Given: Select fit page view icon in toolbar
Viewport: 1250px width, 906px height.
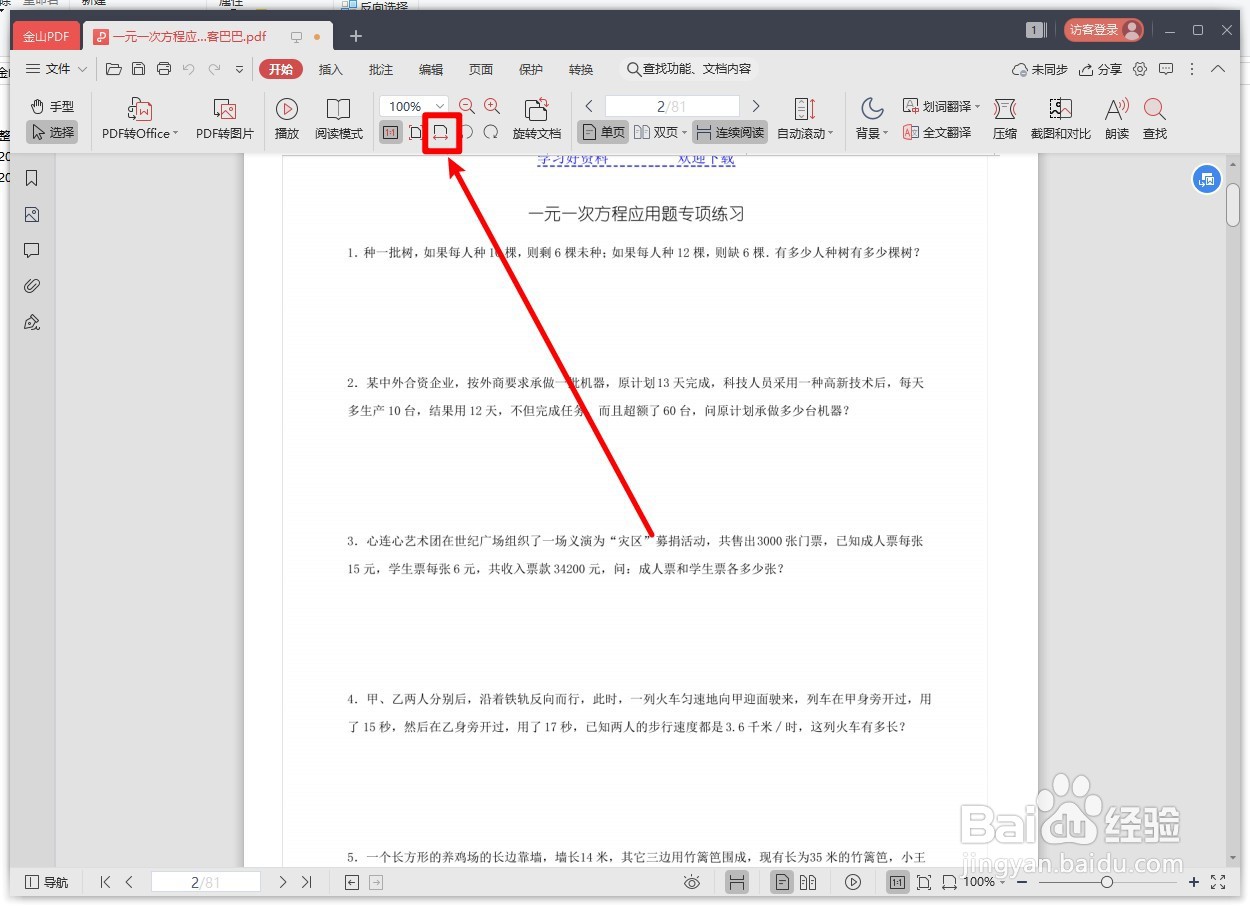Looking at the screenshot, I should click(x=416, y=132).
